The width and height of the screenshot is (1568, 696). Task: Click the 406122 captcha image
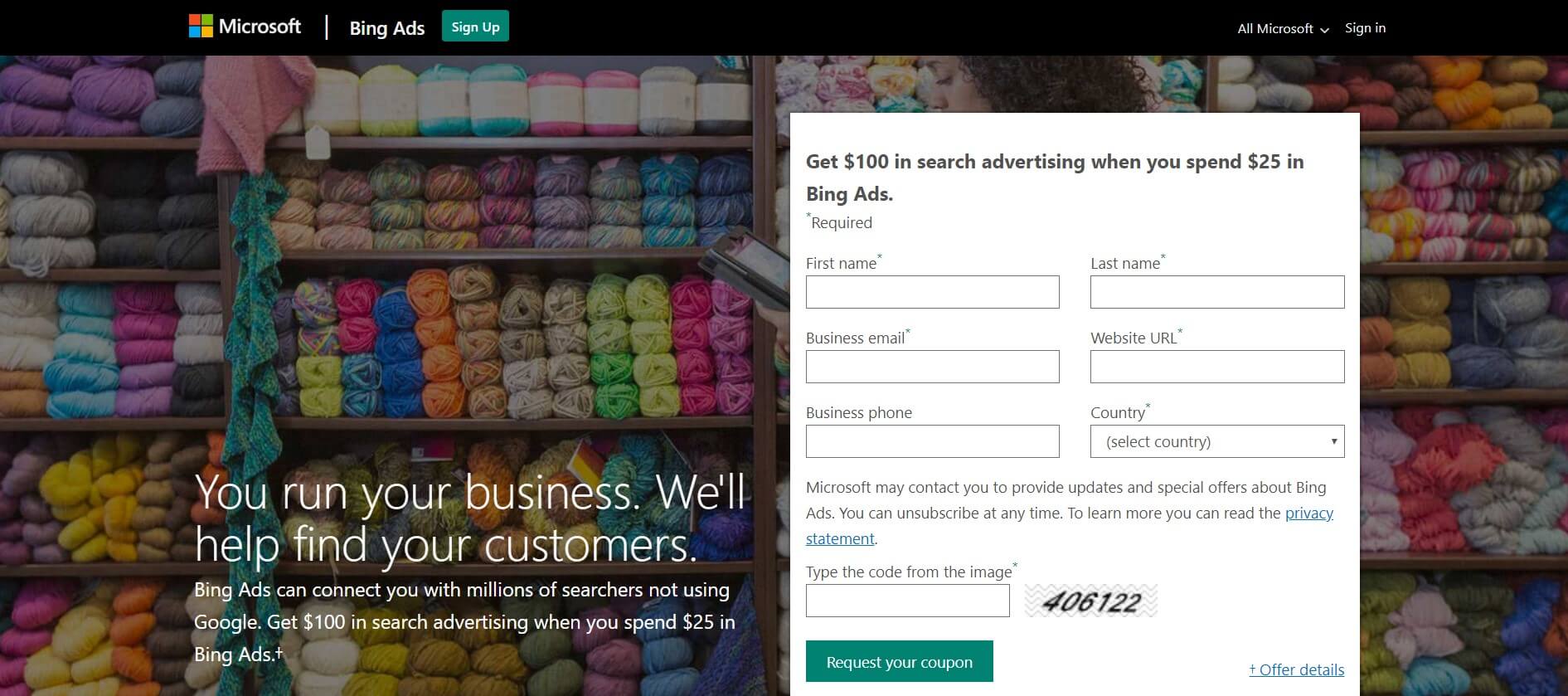pyautogui.click(x=1090, y=601)
